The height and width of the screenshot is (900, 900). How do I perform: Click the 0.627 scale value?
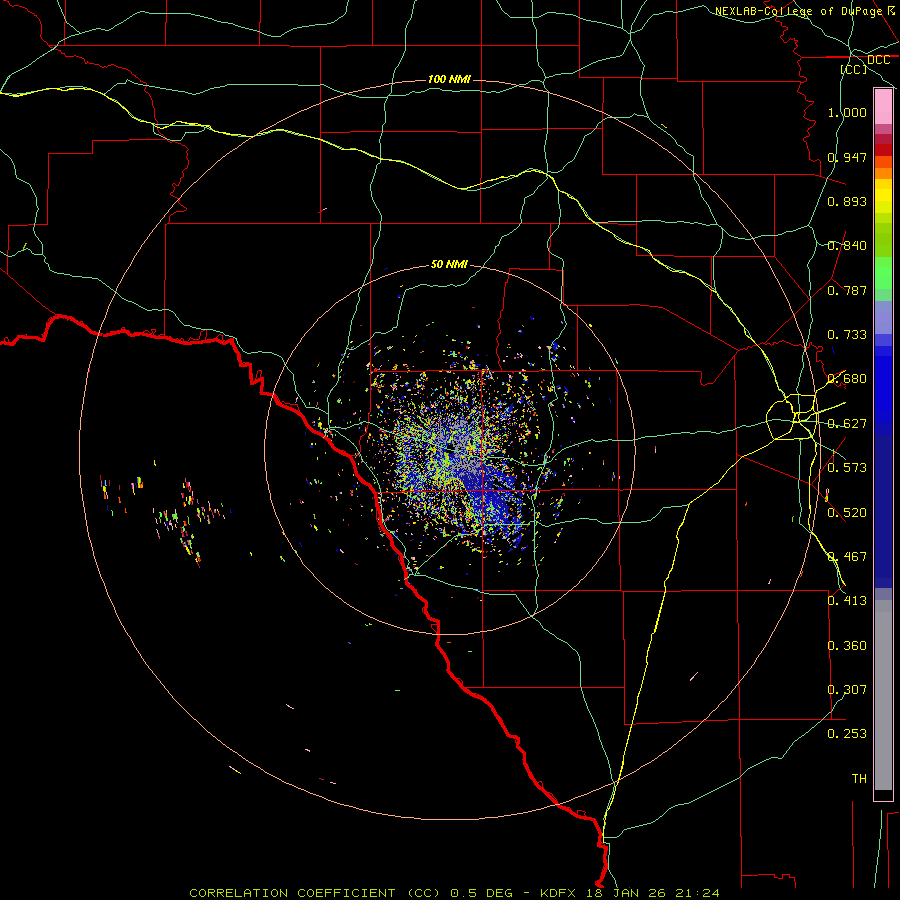click(x=847, y=424)
